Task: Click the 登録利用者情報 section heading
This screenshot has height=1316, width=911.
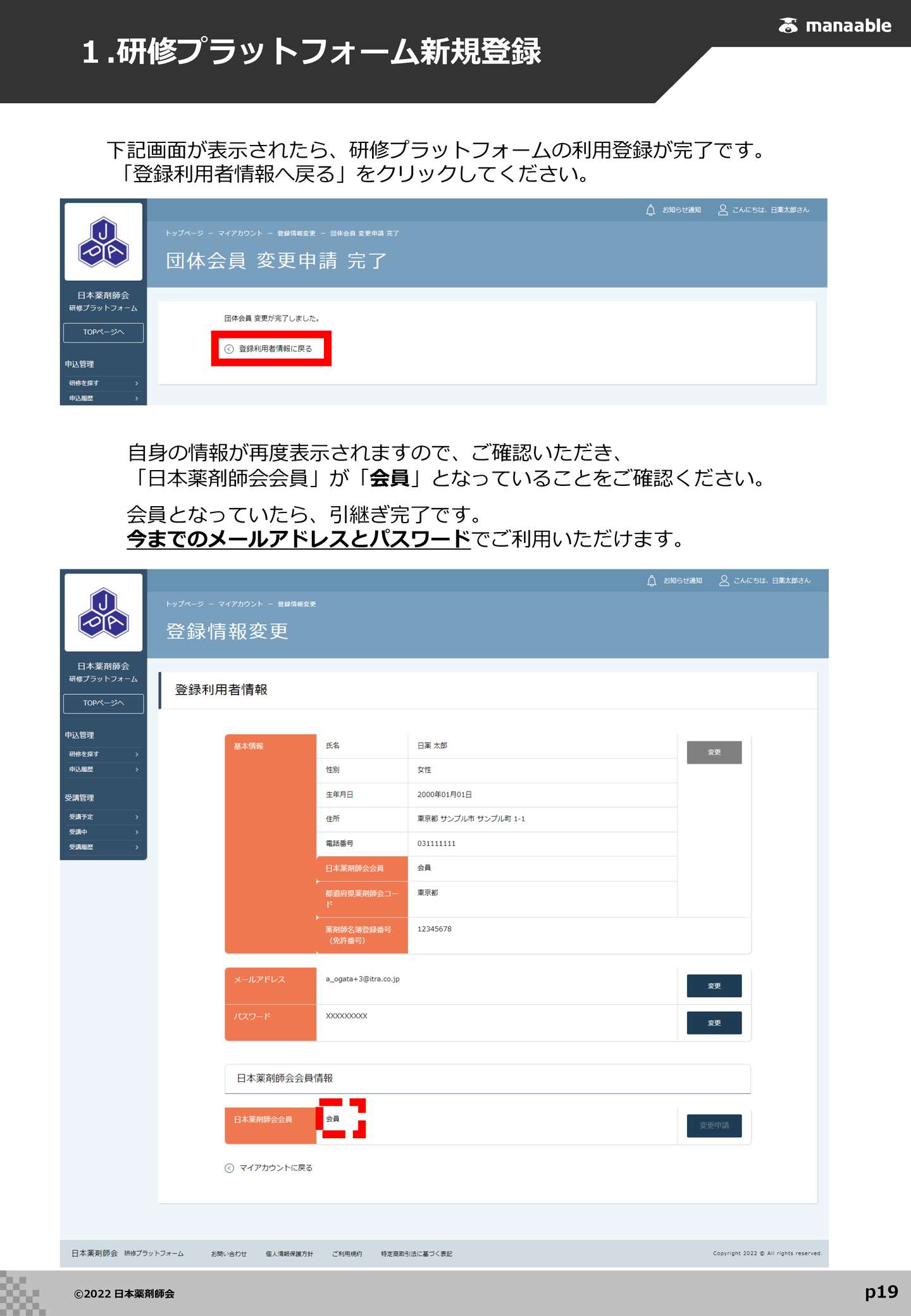Action: point(221,690)
